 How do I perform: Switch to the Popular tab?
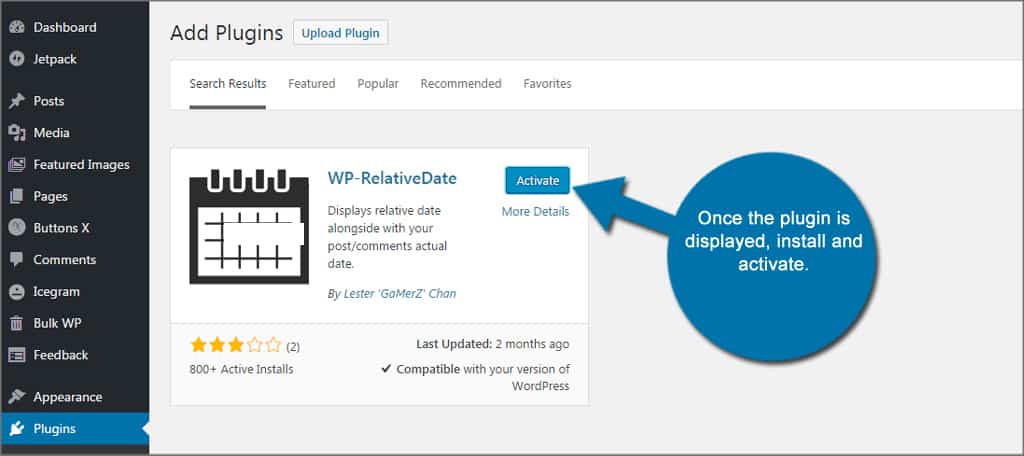point(378,84)
